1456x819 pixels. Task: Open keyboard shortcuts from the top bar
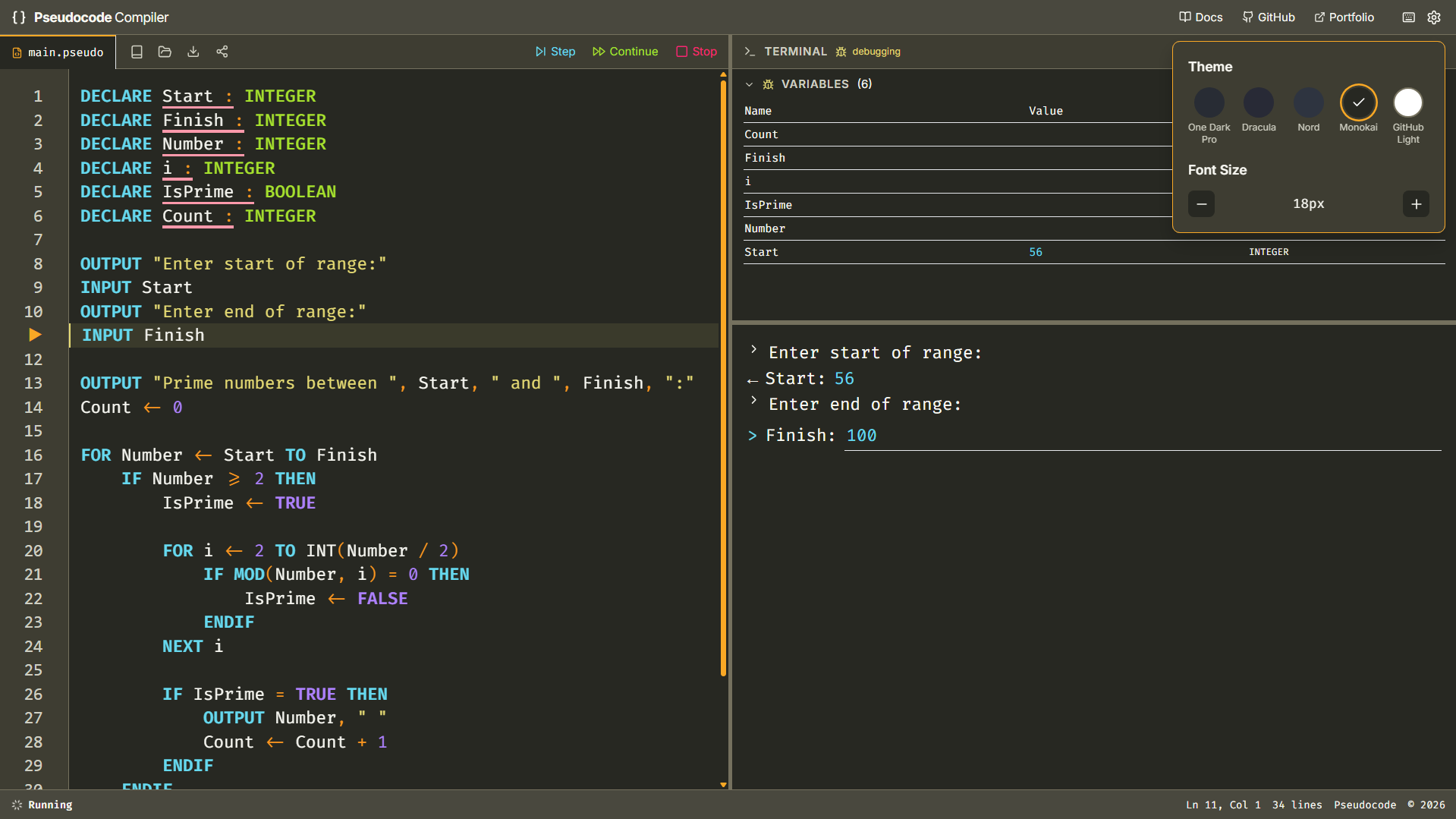click(x=1407, y=17)
